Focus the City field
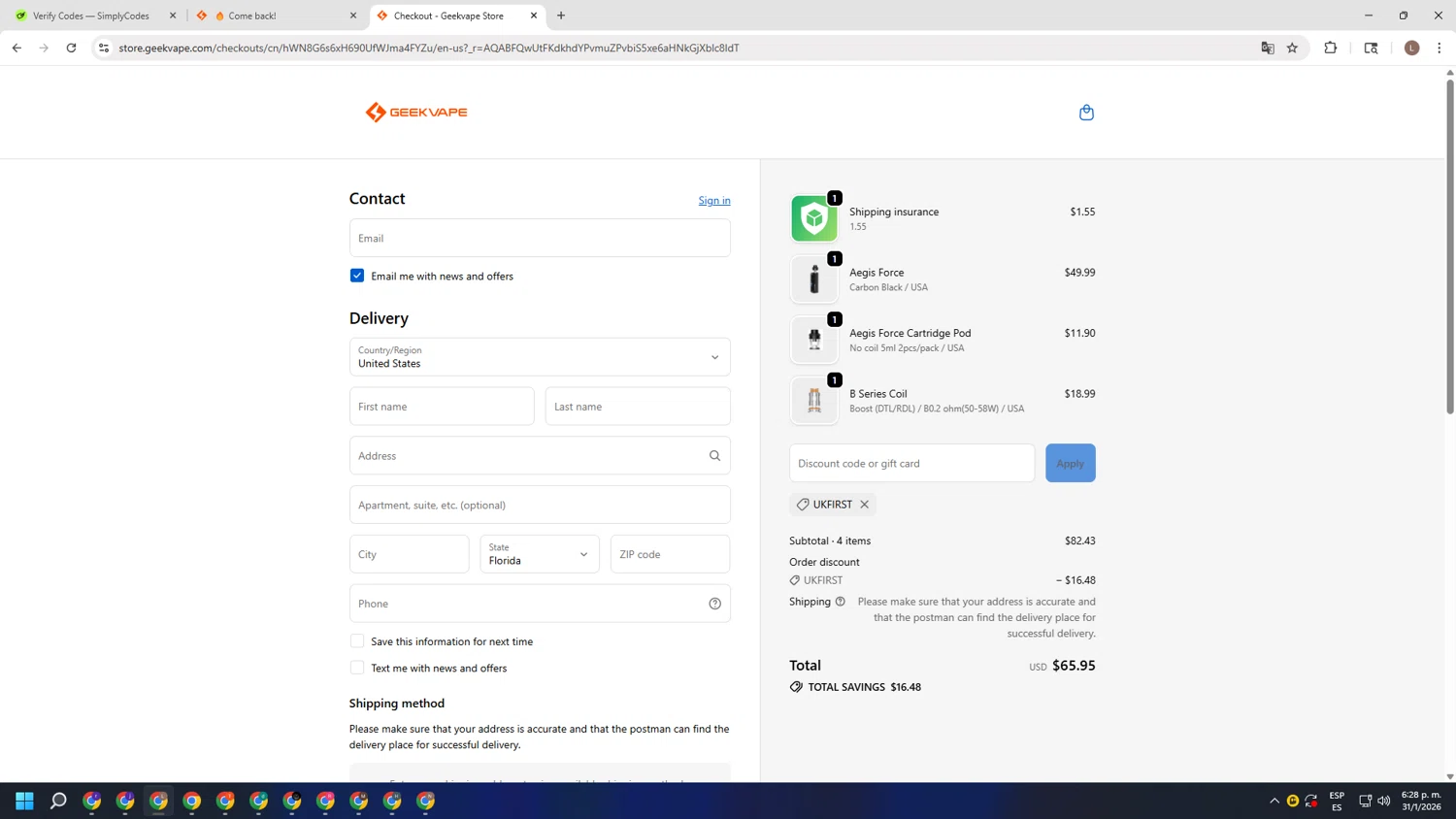Viewport: 1456px width, 819px height. tap(409, 554)
